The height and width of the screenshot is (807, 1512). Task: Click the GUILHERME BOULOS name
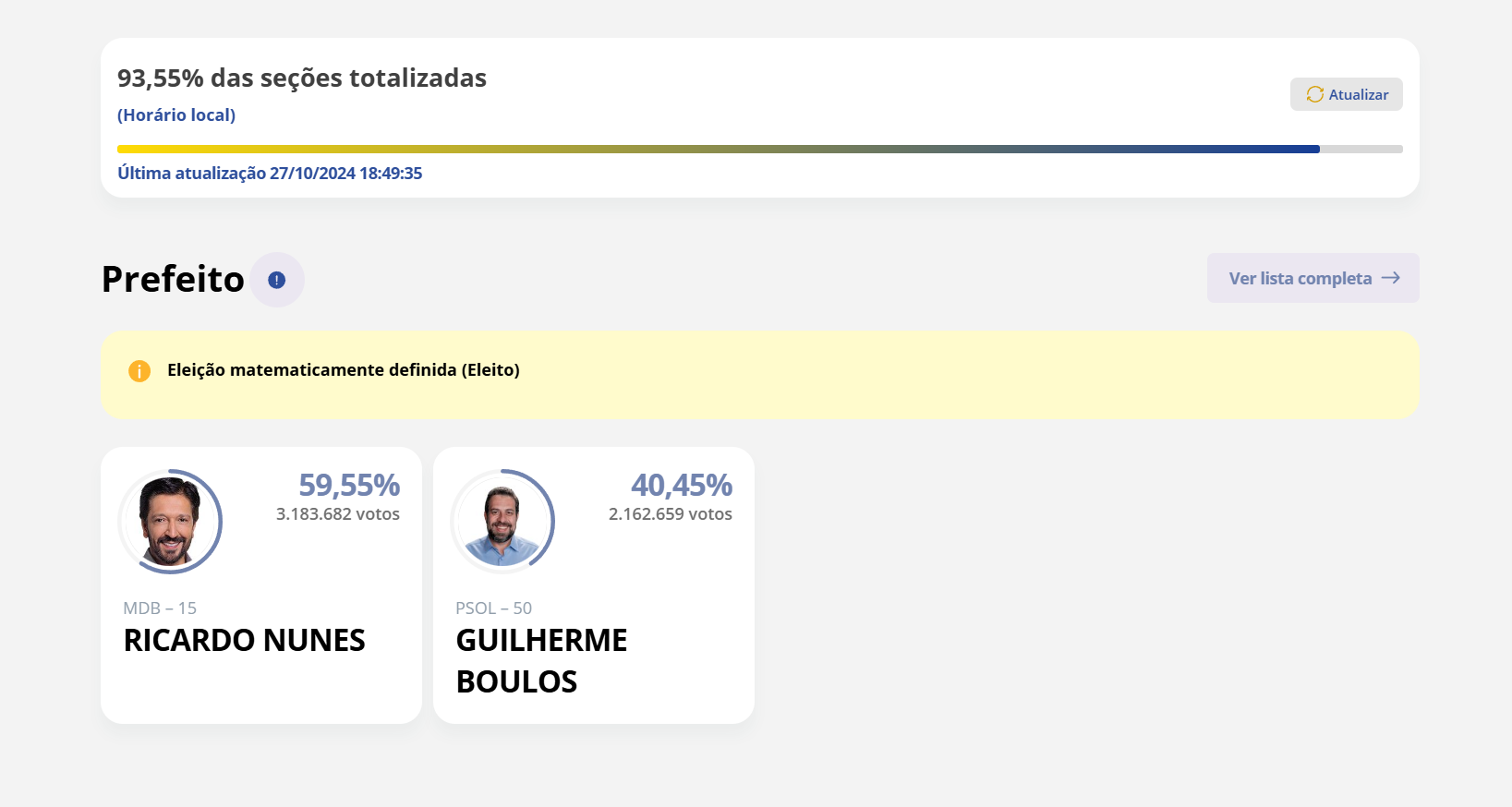[x=541, y=660]
